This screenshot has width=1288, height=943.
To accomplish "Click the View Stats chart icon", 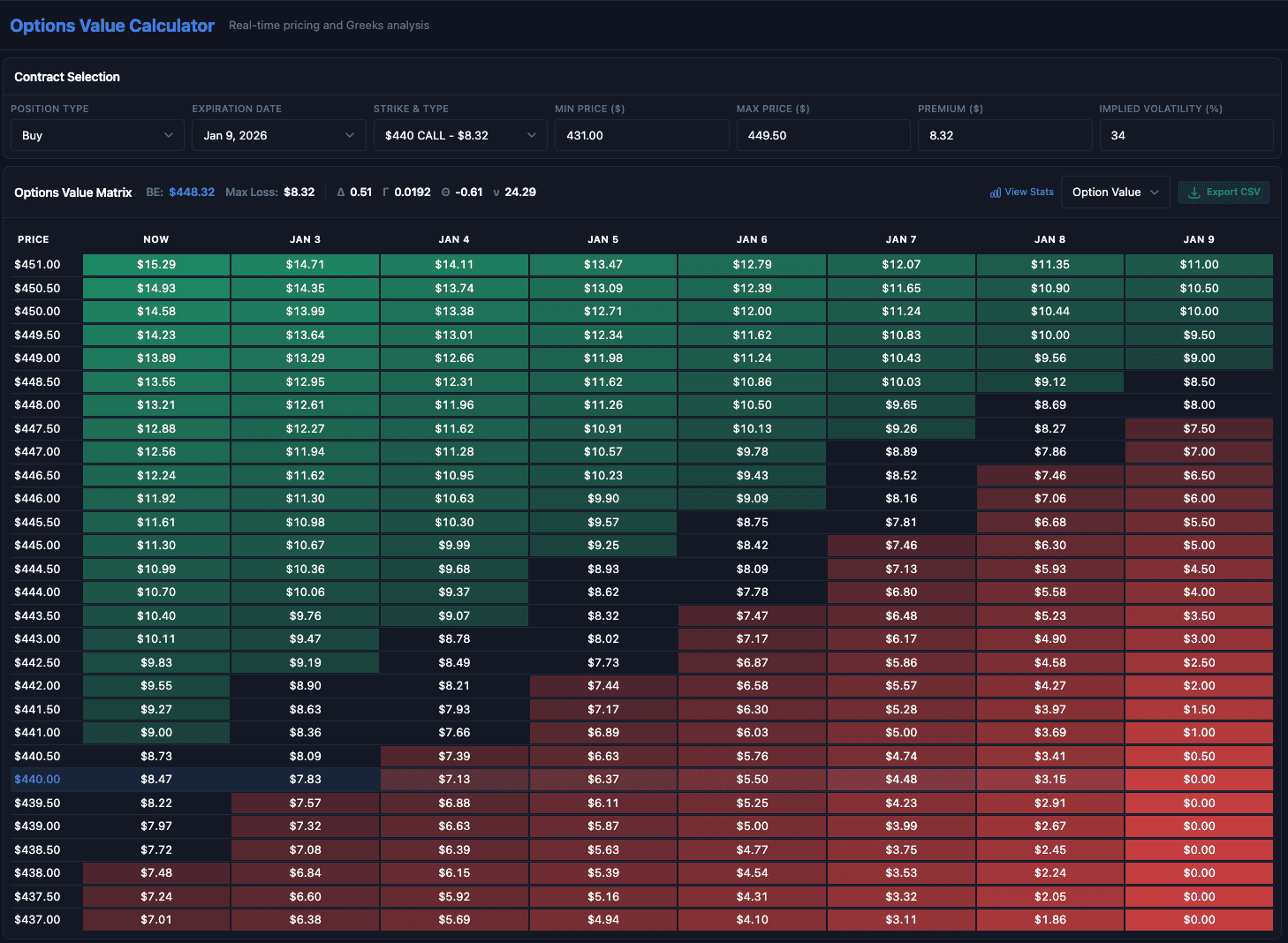I will 996,192.
